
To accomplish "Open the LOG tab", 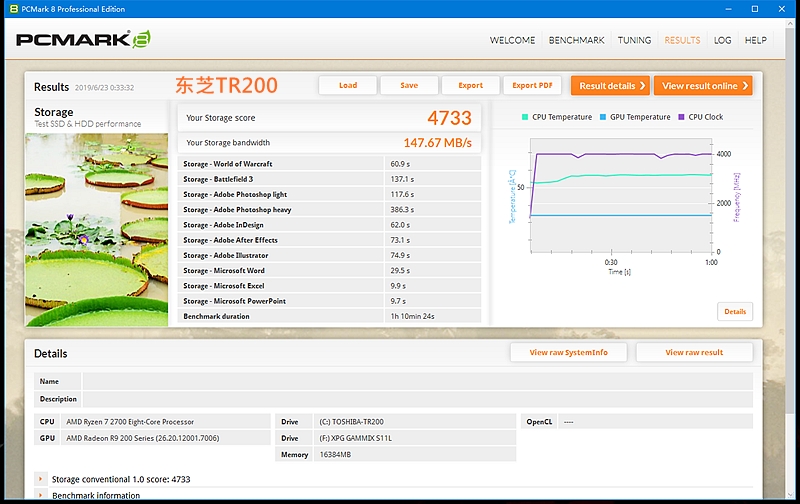I will (x=722, y=40).
